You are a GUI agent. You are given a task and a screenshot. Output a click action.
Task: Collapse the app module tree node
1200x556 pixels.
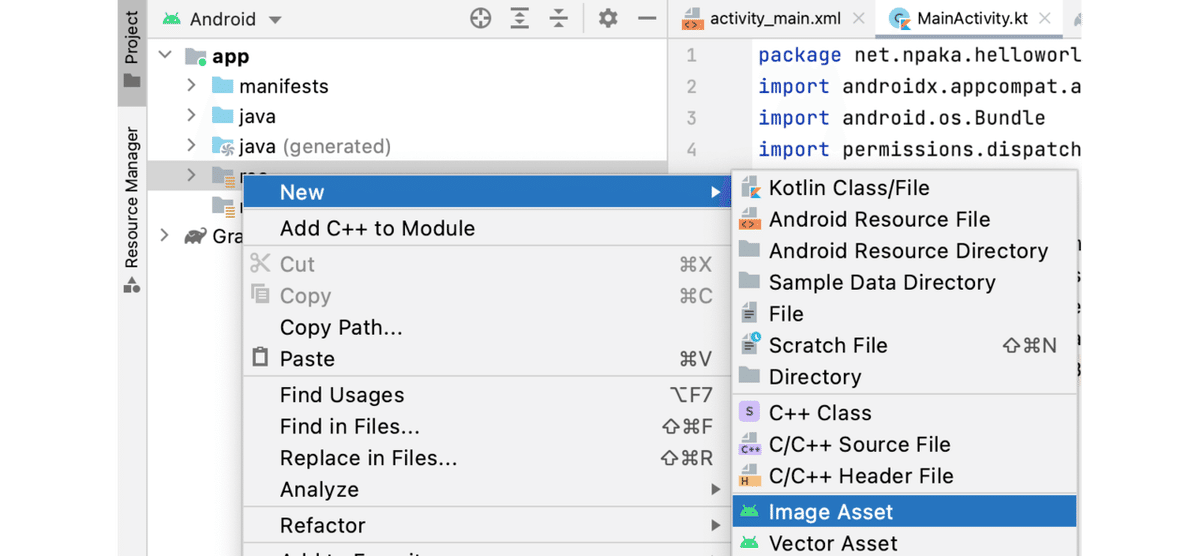click(x=165, y=56)
